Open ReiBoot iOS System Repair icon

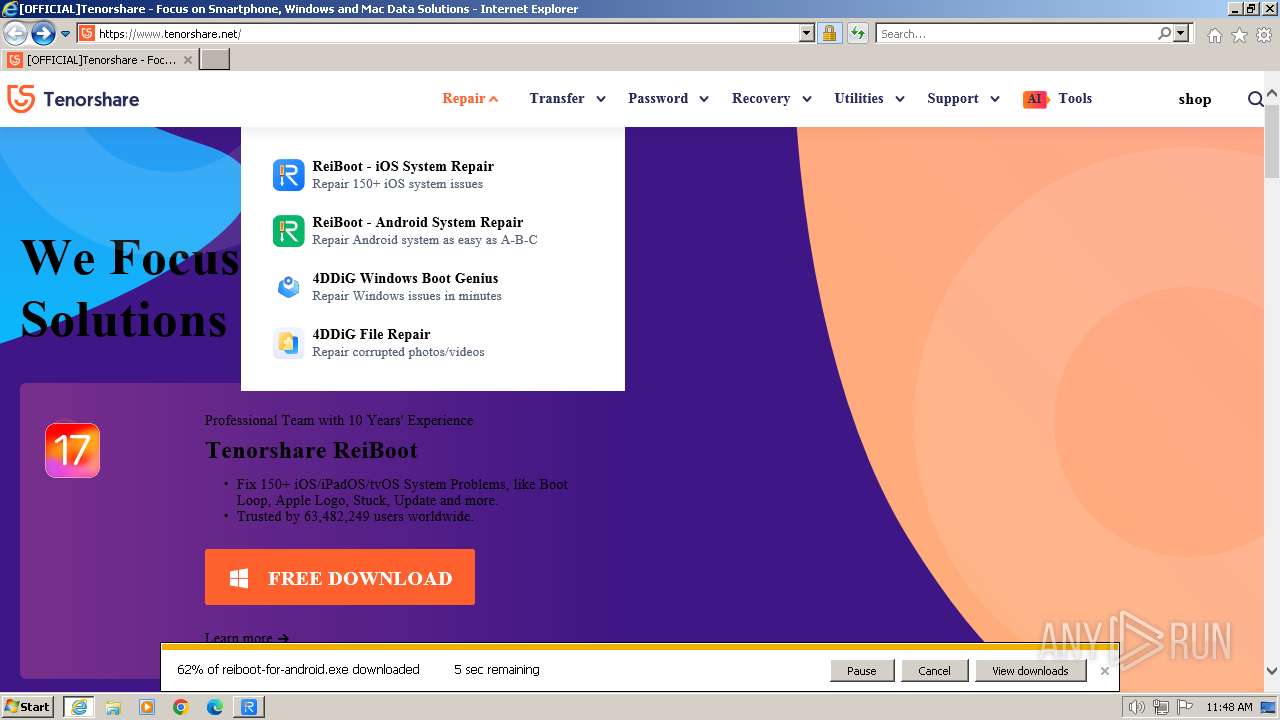point(288,175)
